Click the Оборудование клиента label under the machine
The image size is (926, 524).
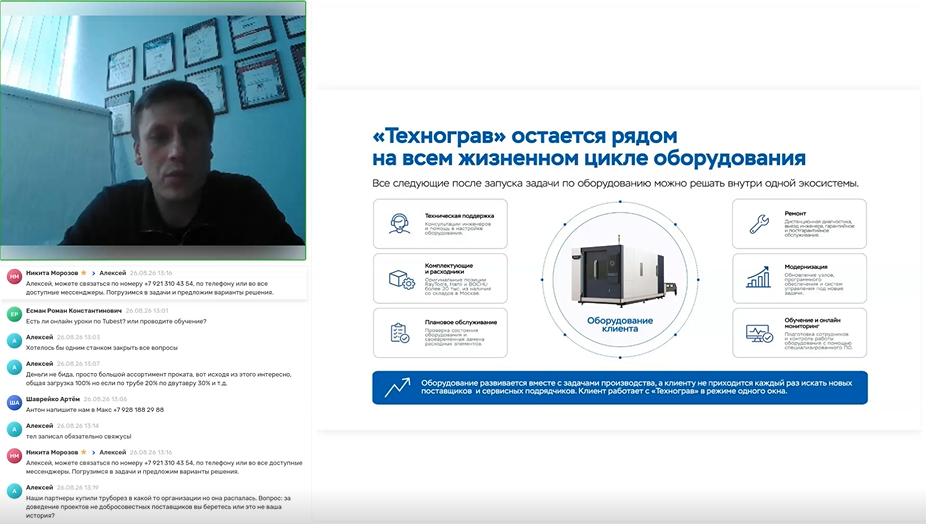[x=619, y=324]
